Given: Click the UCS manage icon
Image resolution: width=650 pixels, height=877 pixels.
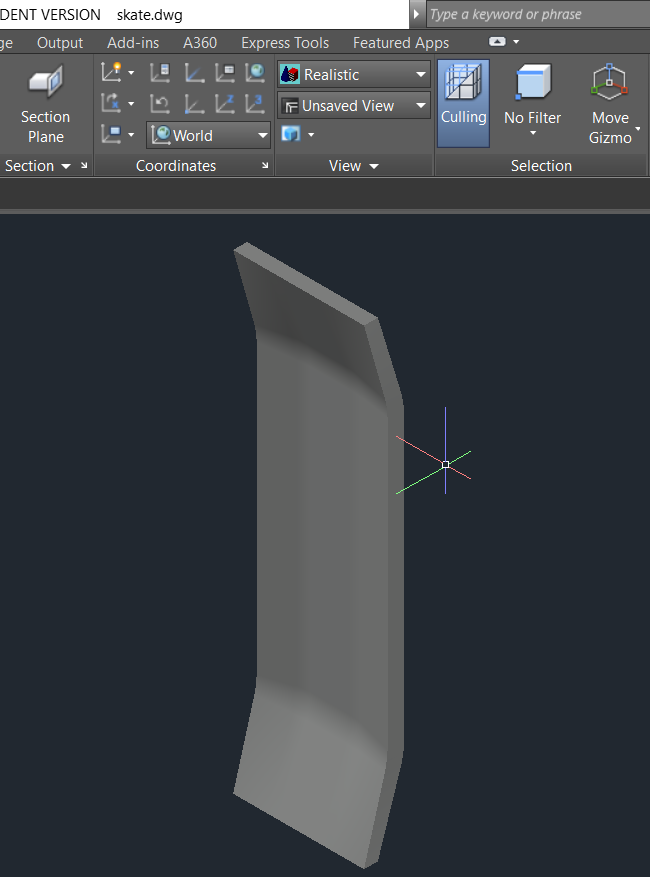Looking at the screenshot, I should click(x=193, y=73).
